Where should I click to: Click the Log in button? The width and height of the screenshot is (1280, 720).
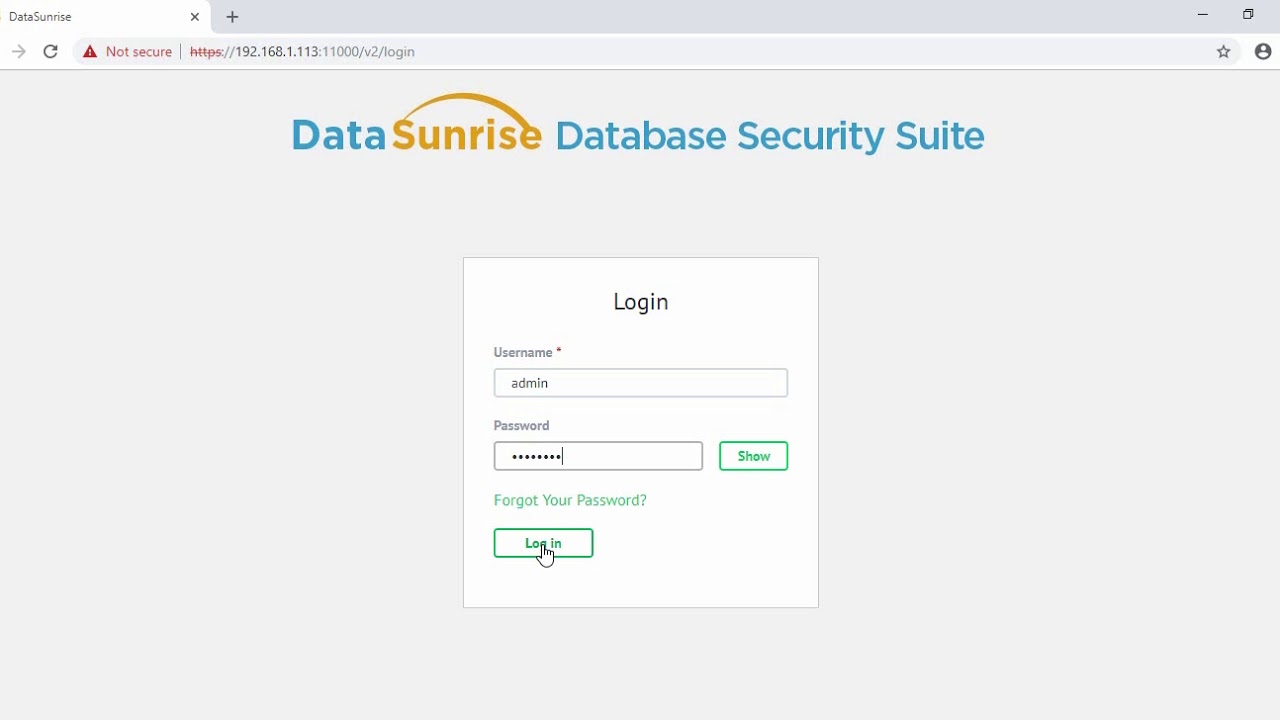click(x=543, y=543)
